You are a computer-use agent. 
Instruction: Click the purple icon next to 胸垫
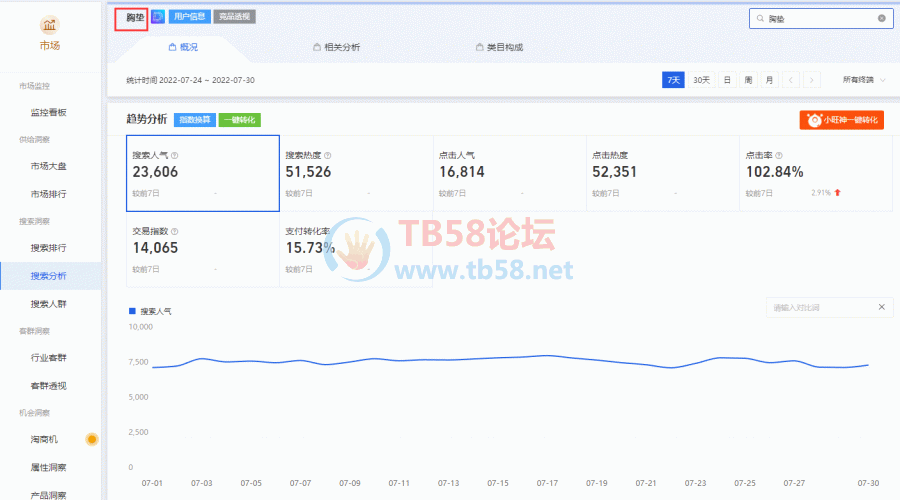[x=158, y=17]
